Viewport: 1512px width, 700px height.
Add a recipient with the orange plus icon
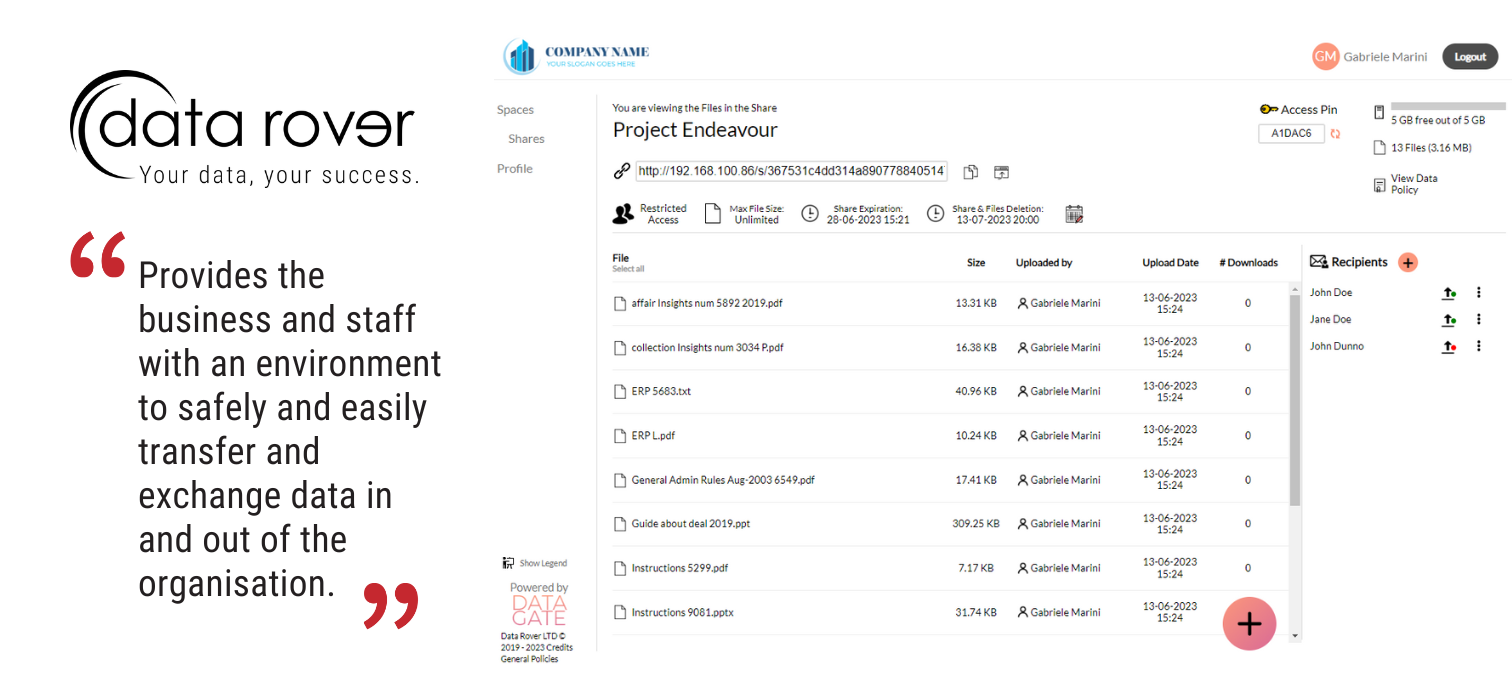pos(1407,262)
